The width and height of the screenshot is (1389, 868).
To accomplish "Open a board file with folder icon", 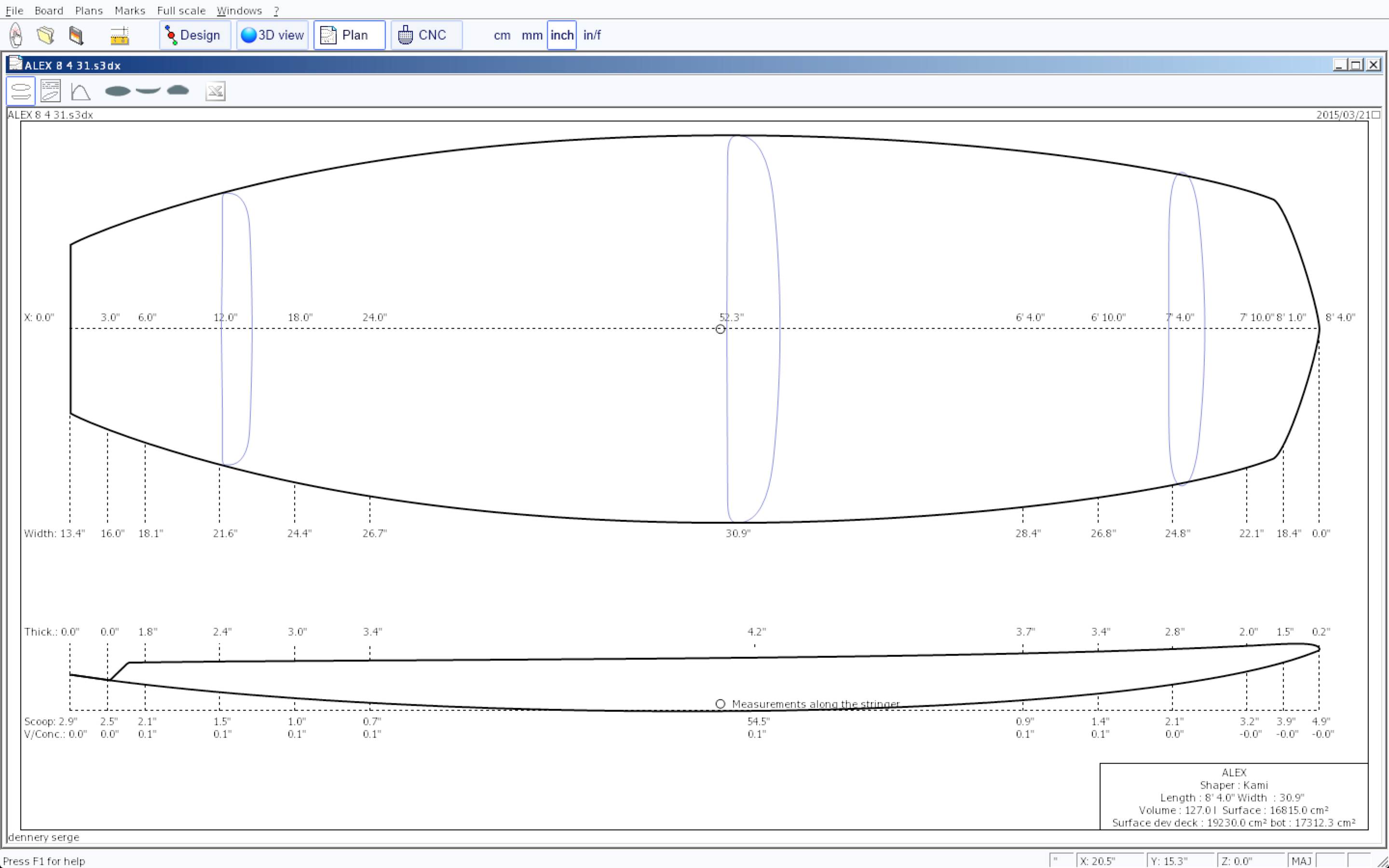I will tap(45, 35).
